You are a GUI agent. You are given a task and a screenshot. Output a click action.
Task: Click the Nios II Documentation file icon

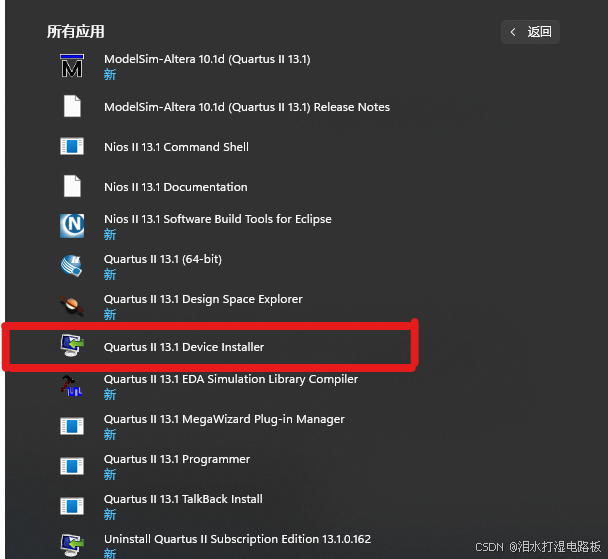72,186
